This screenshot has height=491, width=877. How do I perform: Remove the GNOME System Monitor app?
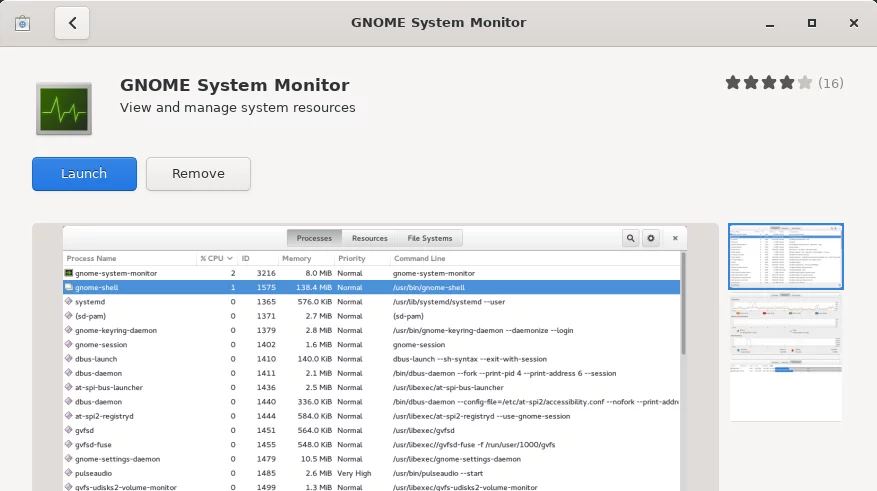coord(199,174)
